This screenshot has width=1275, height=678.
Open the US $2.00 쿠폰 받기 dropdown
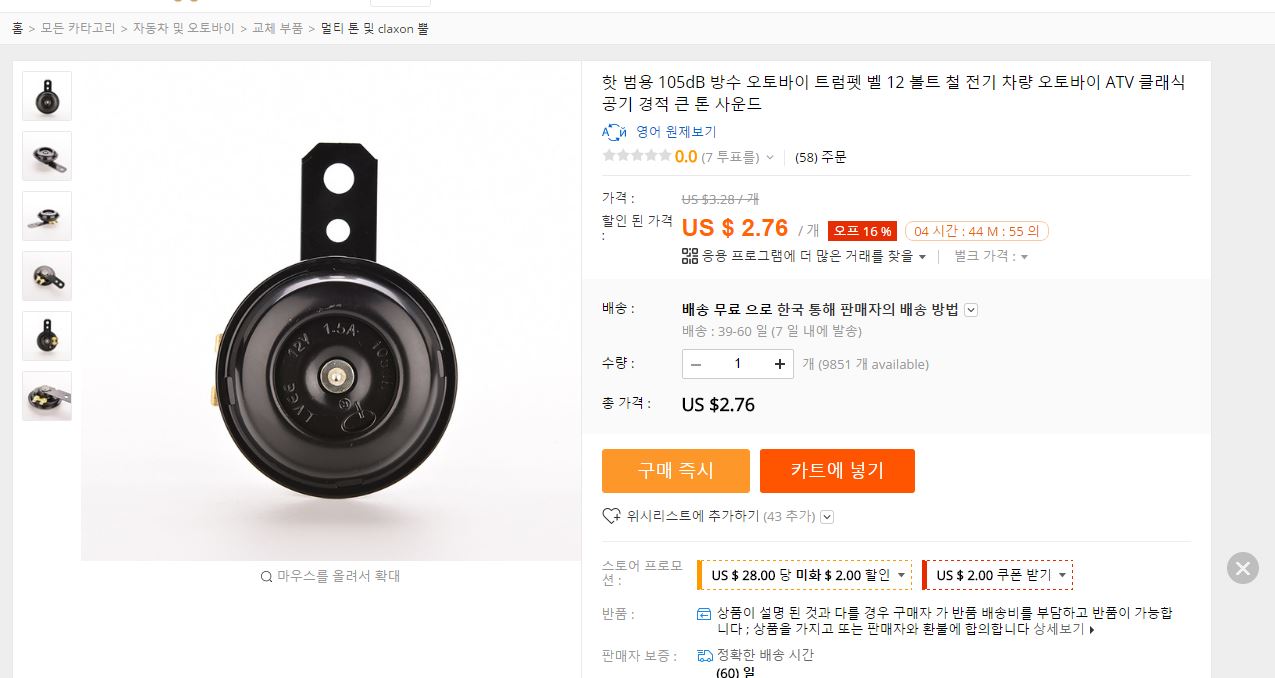[x=1062, y=575]
